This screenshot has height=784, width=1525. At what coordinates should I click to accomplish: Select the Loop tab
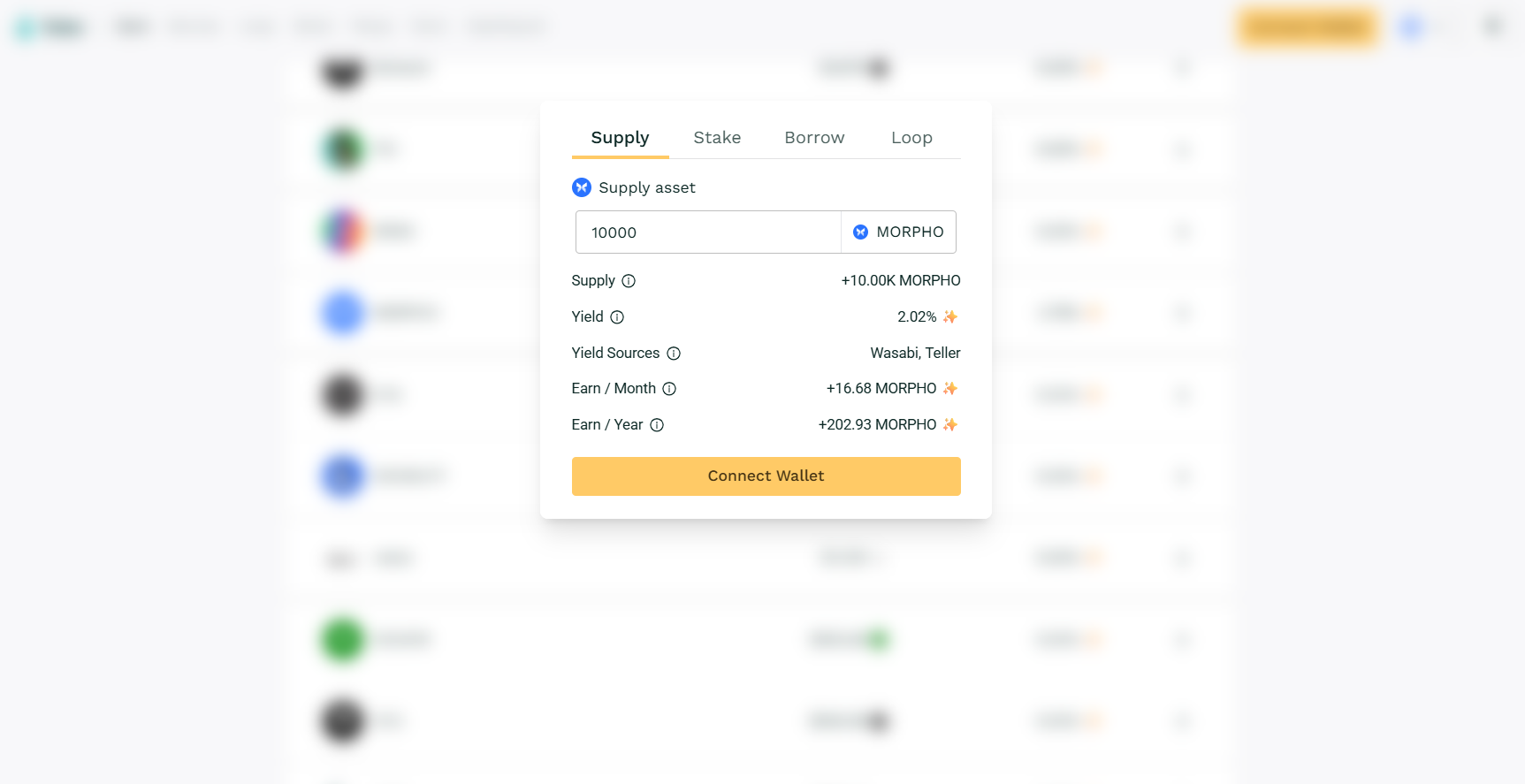coord(911,138)
